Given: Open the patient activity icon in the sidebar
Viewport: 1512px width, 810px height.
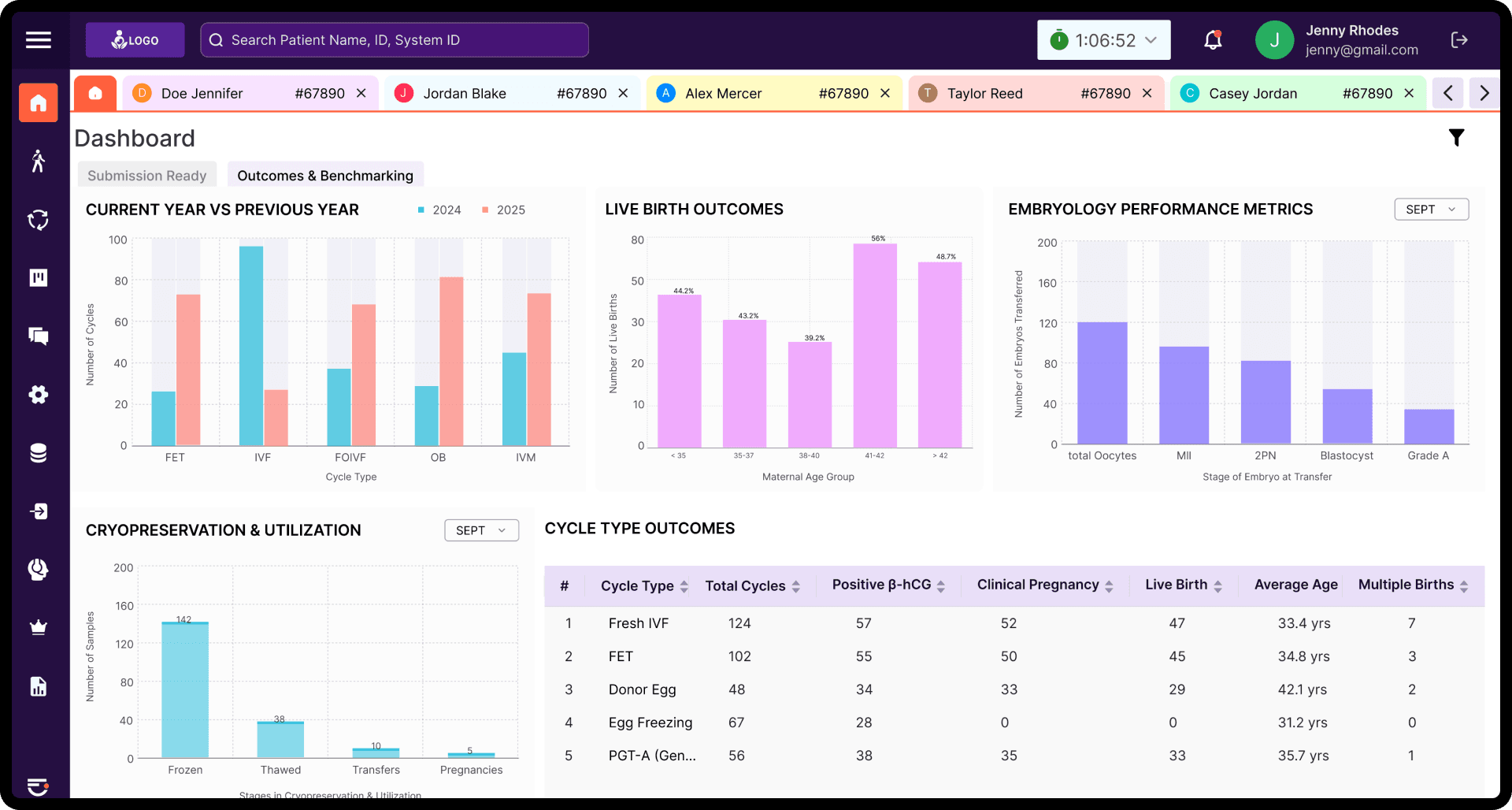Looking at the screenshot, I should [x=38, y=161].
